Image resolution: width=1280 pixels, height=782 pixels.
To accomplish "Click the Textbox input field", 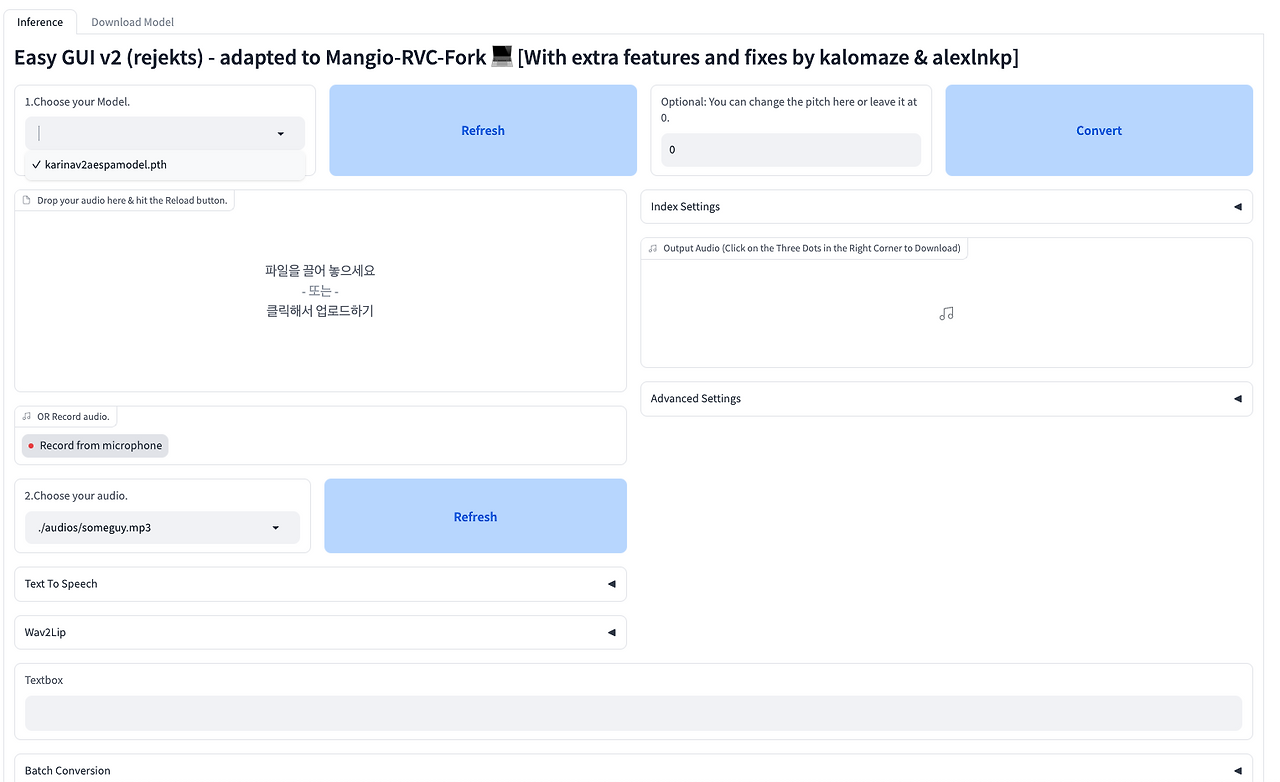I will (633, 713).
